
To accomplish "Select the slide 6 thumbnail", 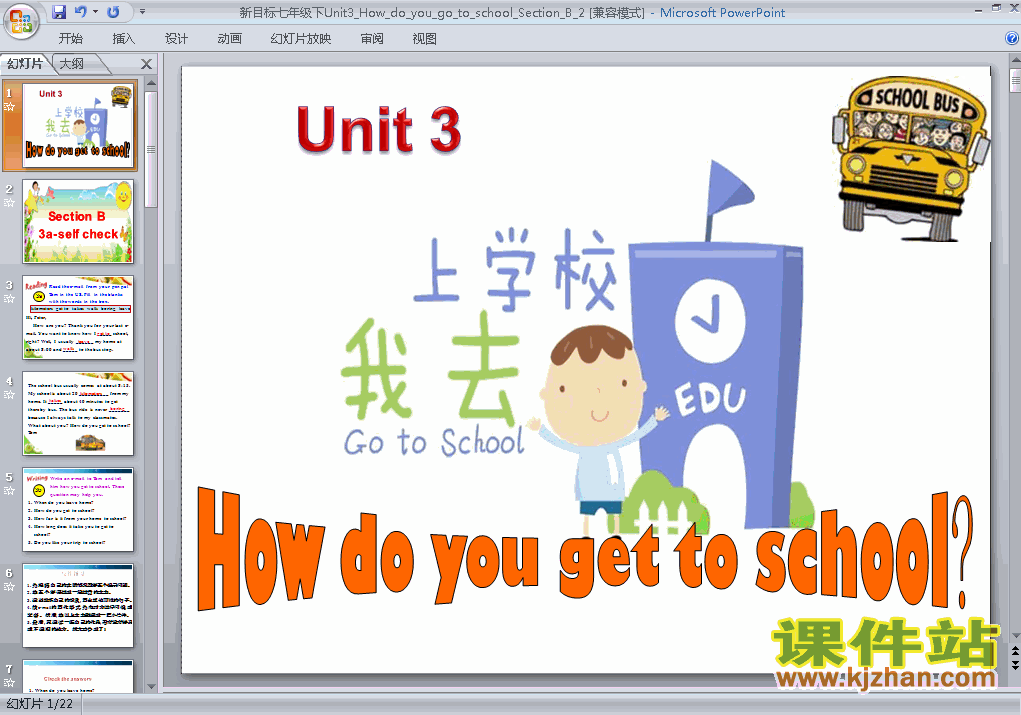I will coord(77,606).
